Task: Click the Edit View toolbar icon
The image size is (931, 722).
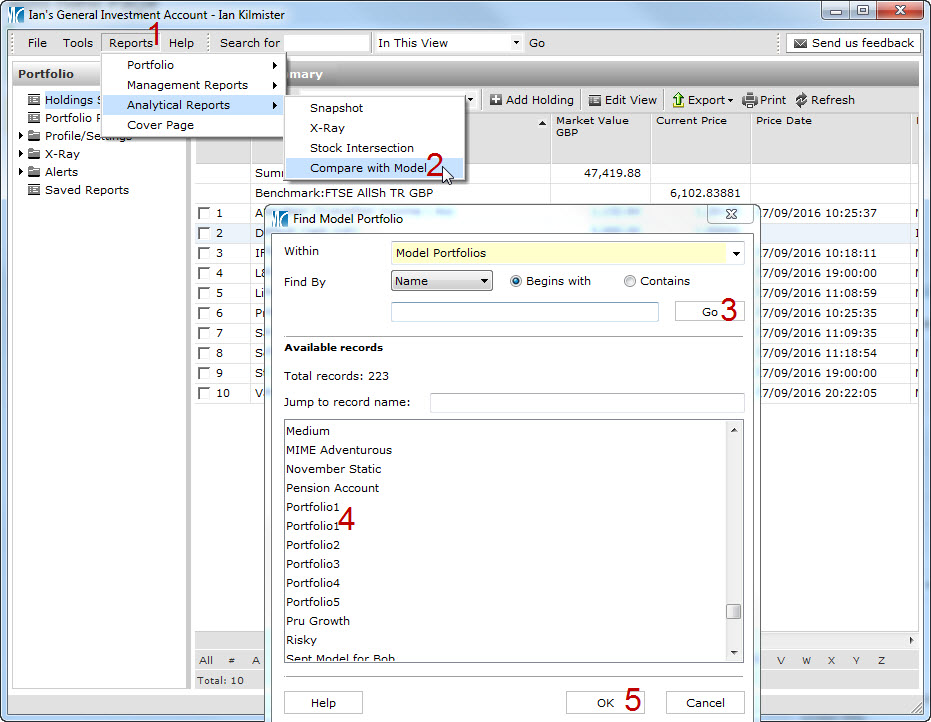Action: (595, 100)
